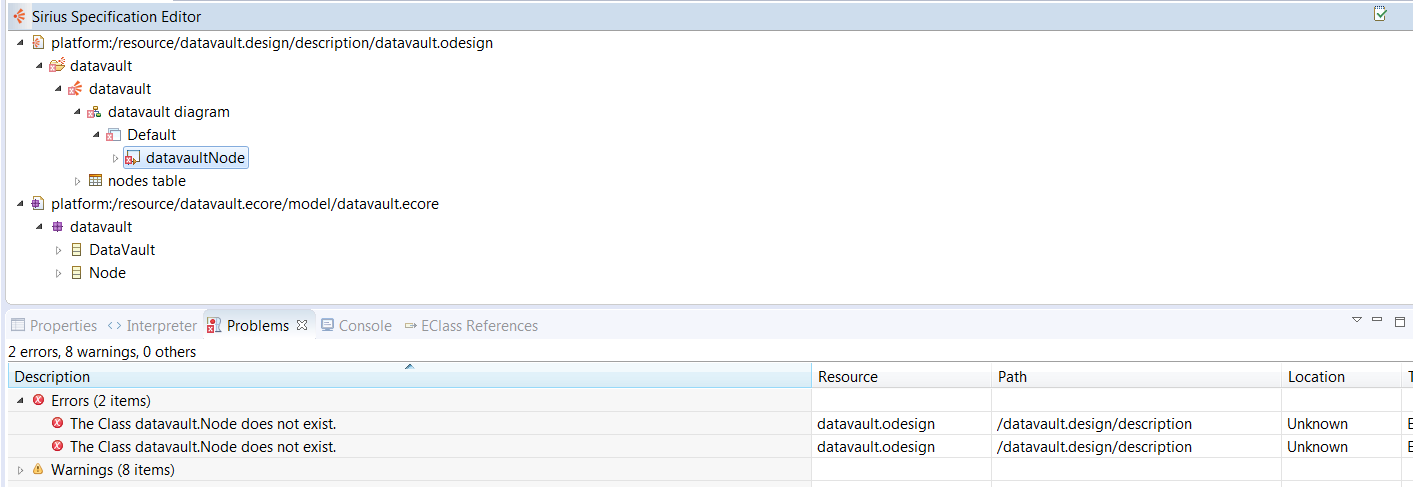This screenshot has width=1413, height=487.
Task: Click the datavault viewpoint icon
Action: click(75, 89)
